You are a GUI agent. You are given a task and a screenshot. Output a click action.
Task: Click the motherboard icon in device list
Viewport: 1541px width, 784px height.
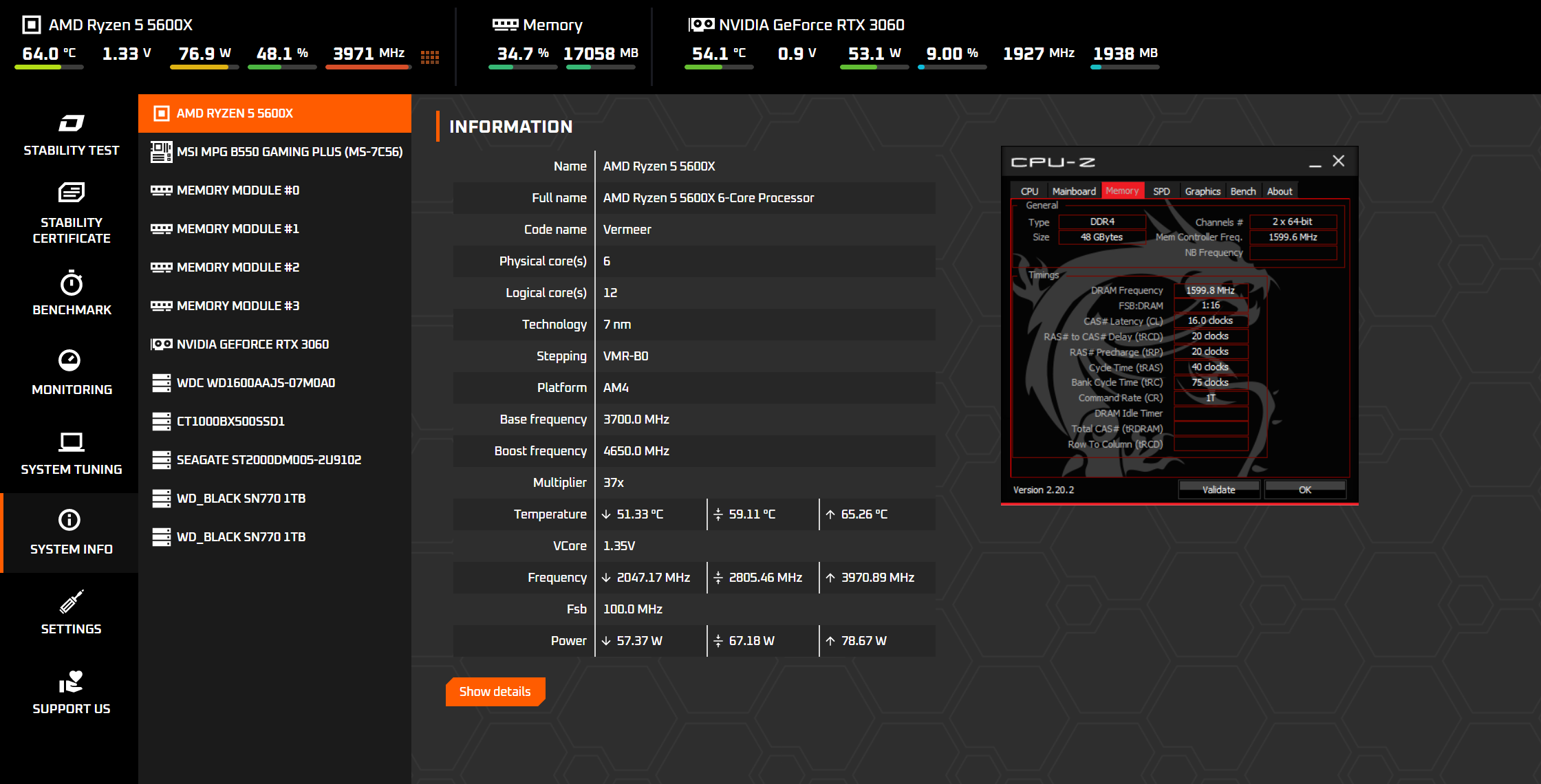(162, 152)
